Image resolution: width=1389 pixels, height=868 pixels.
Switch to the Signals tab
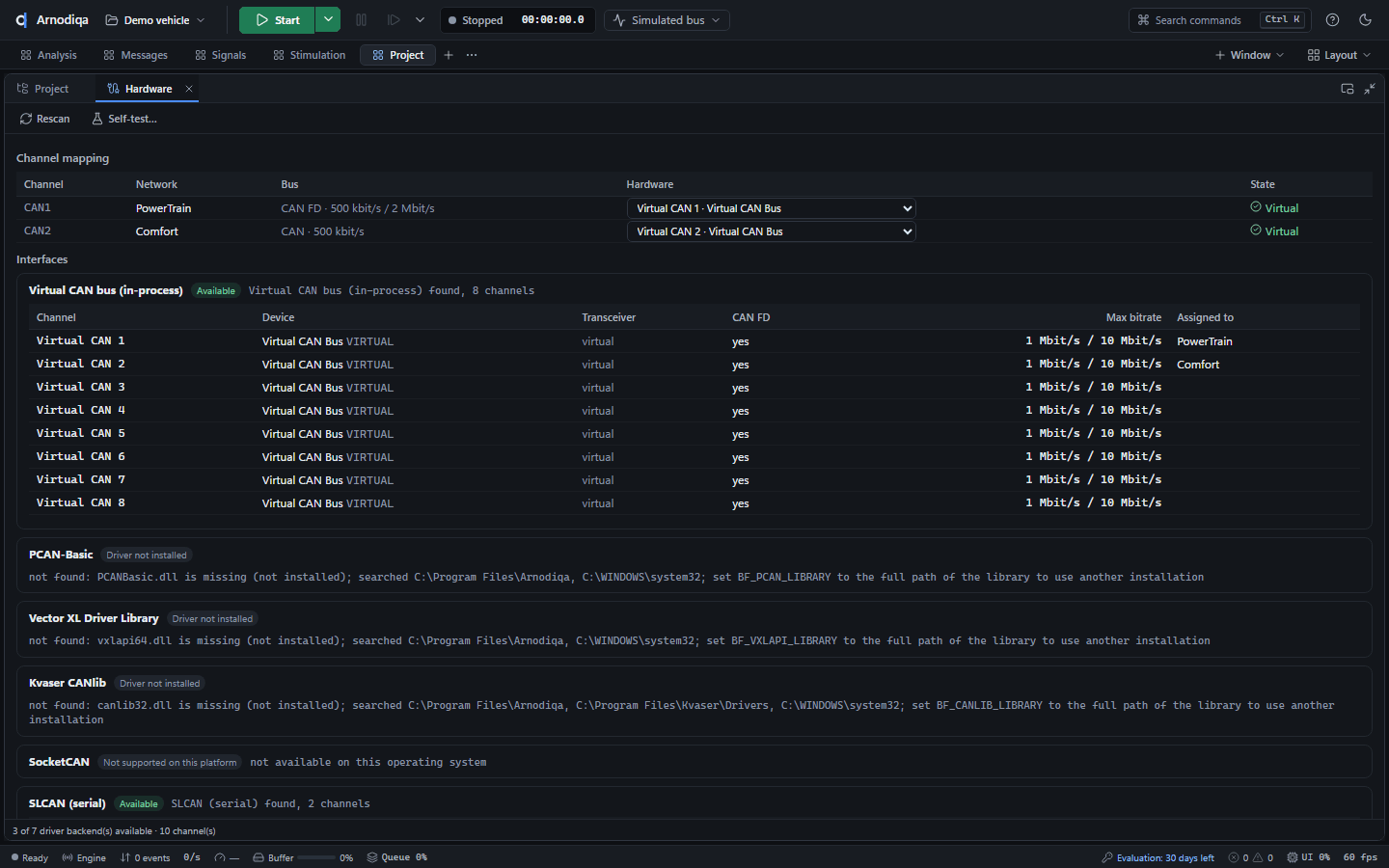click(x=220, y=55)
